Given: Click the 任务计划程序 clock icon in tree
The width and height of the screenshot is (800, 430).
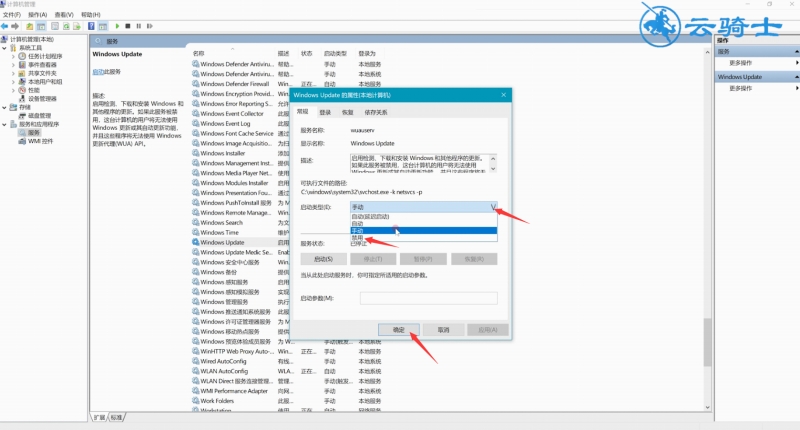Looking at the screenshot, I should coord(22,56).
